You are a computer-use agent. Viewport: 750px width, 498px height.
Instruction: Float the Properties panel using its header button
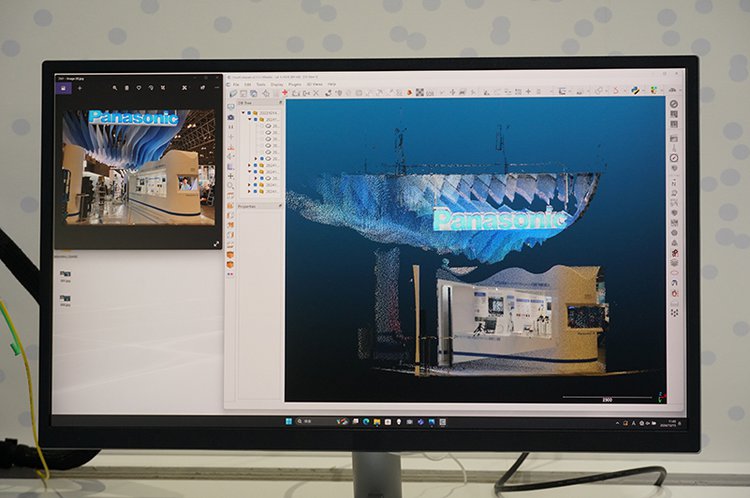280,206
